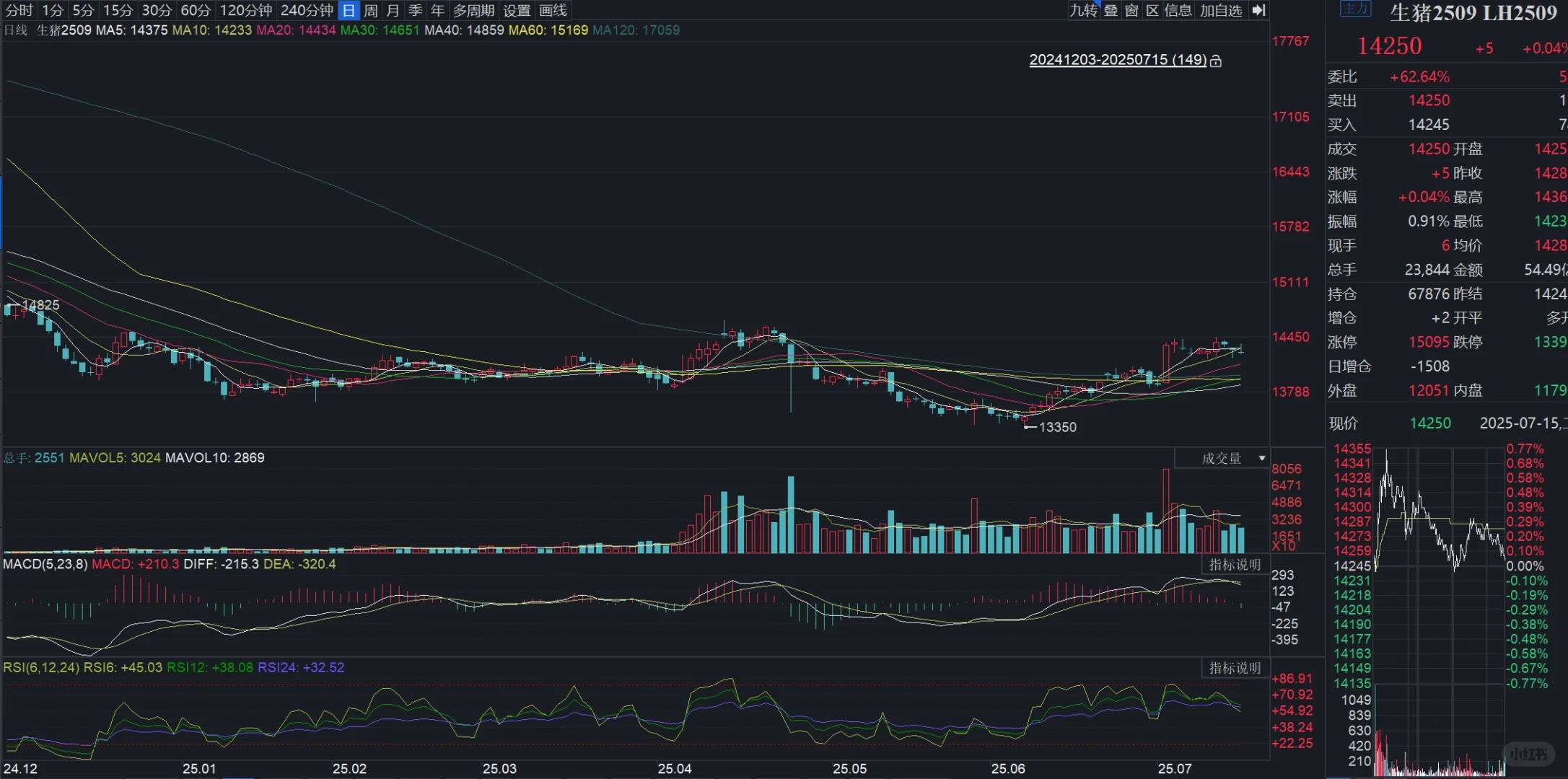The image size is (1568, 779).
Task: Click the RSI12: +38.08 value
Action: tap(210, 668)
